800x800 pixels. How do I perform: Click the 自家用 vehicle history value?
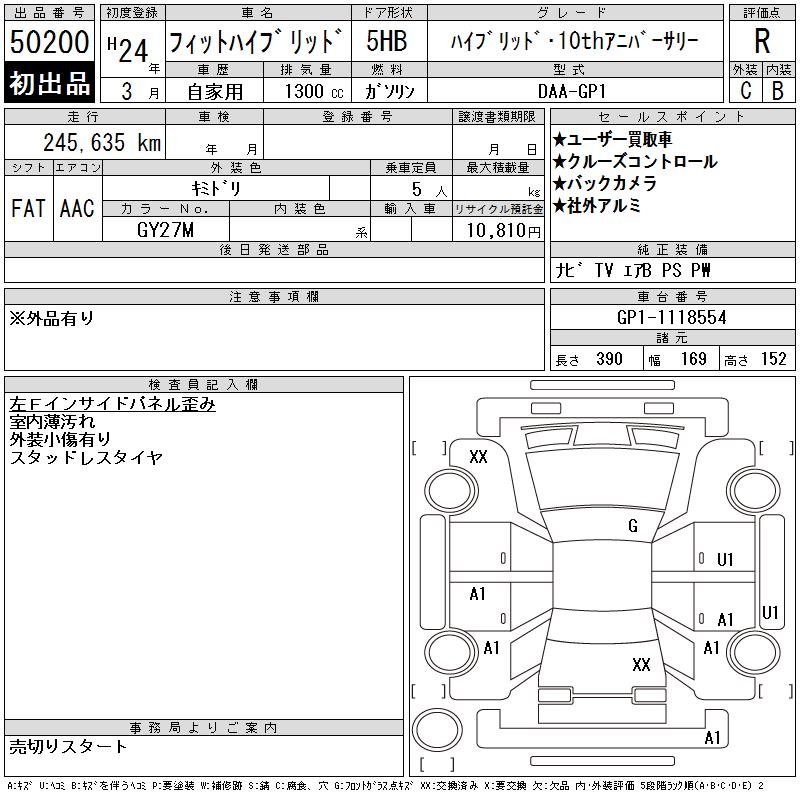tap(215, 92)
